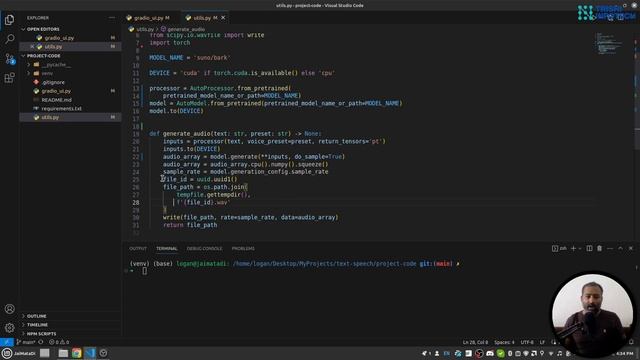Open the Explorer view in activity bar
Image resolution: width=640 pixels, height=360 pixels.
(x=9, y=19)
